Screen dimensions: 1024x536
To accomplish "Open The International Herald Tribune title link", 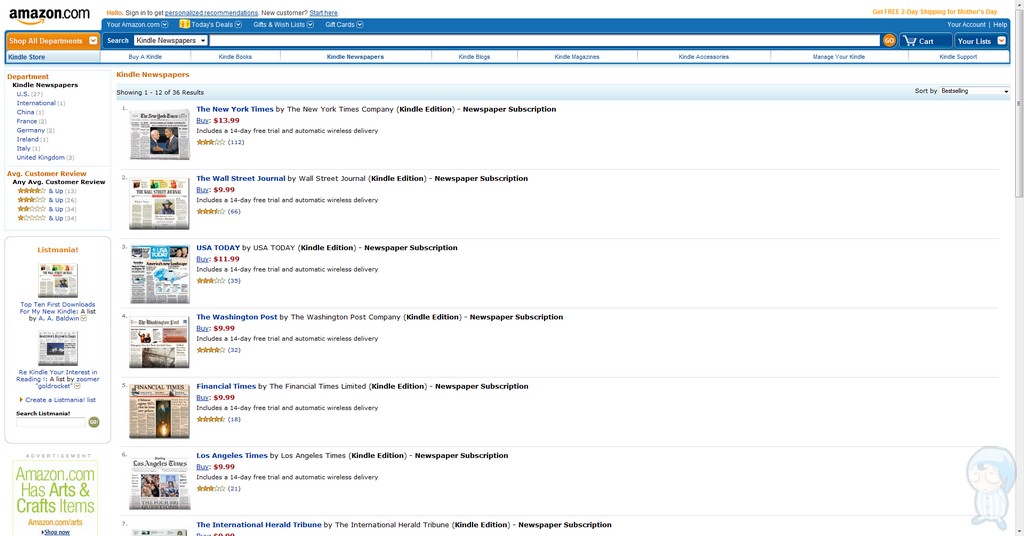I will [x=259, y=524].
